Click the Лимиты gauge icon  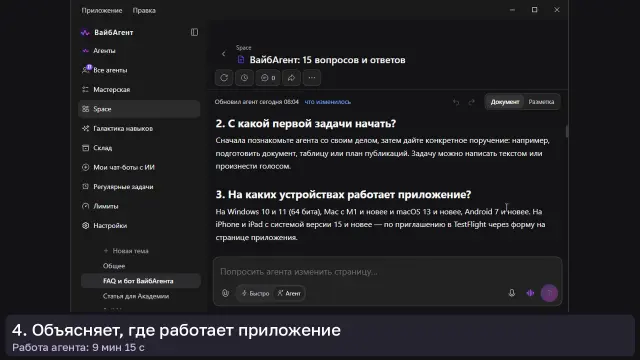85,206
